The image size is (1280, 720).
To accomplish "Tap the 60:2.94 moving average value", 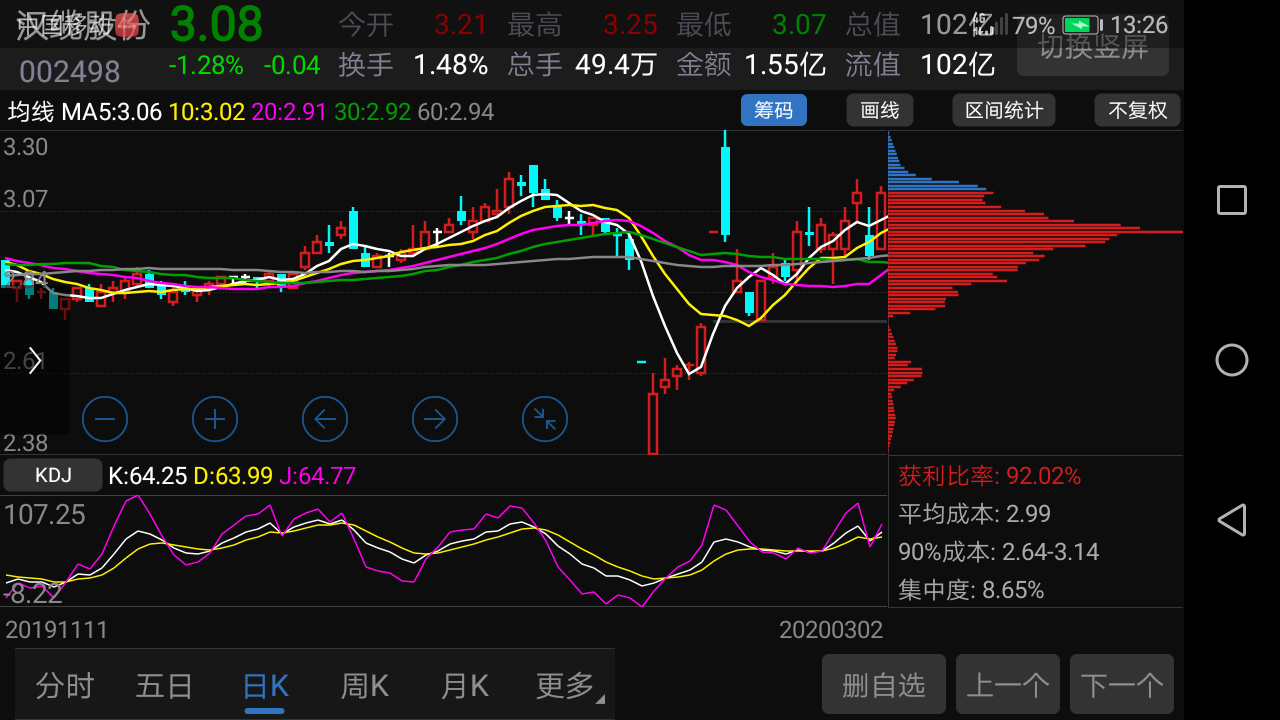I will 456,111.
